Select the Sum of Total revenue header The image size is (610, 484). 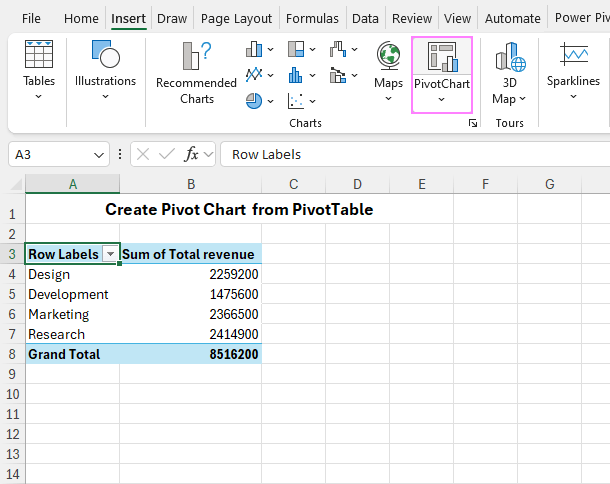[191, 254]
